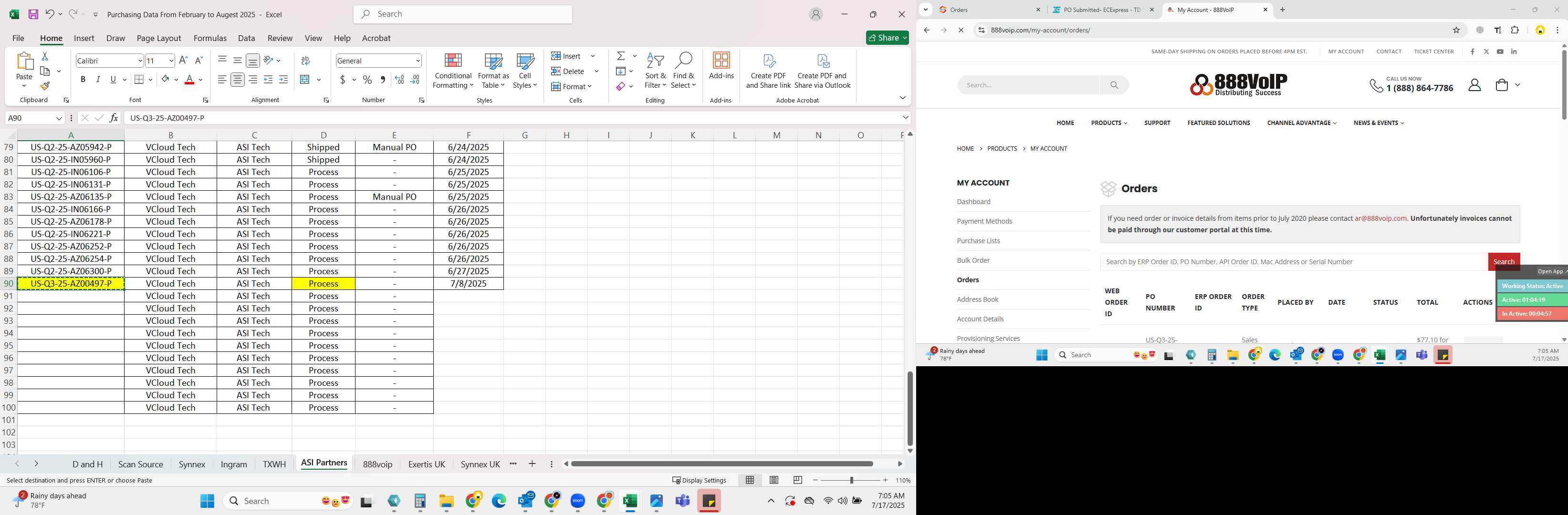
Task: Click Create PDF and Share link
Action: (x=768, y=71)
